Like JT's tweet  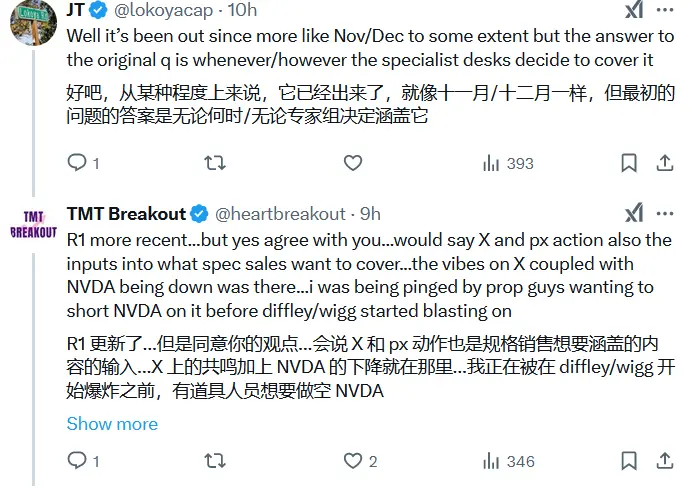352,162
